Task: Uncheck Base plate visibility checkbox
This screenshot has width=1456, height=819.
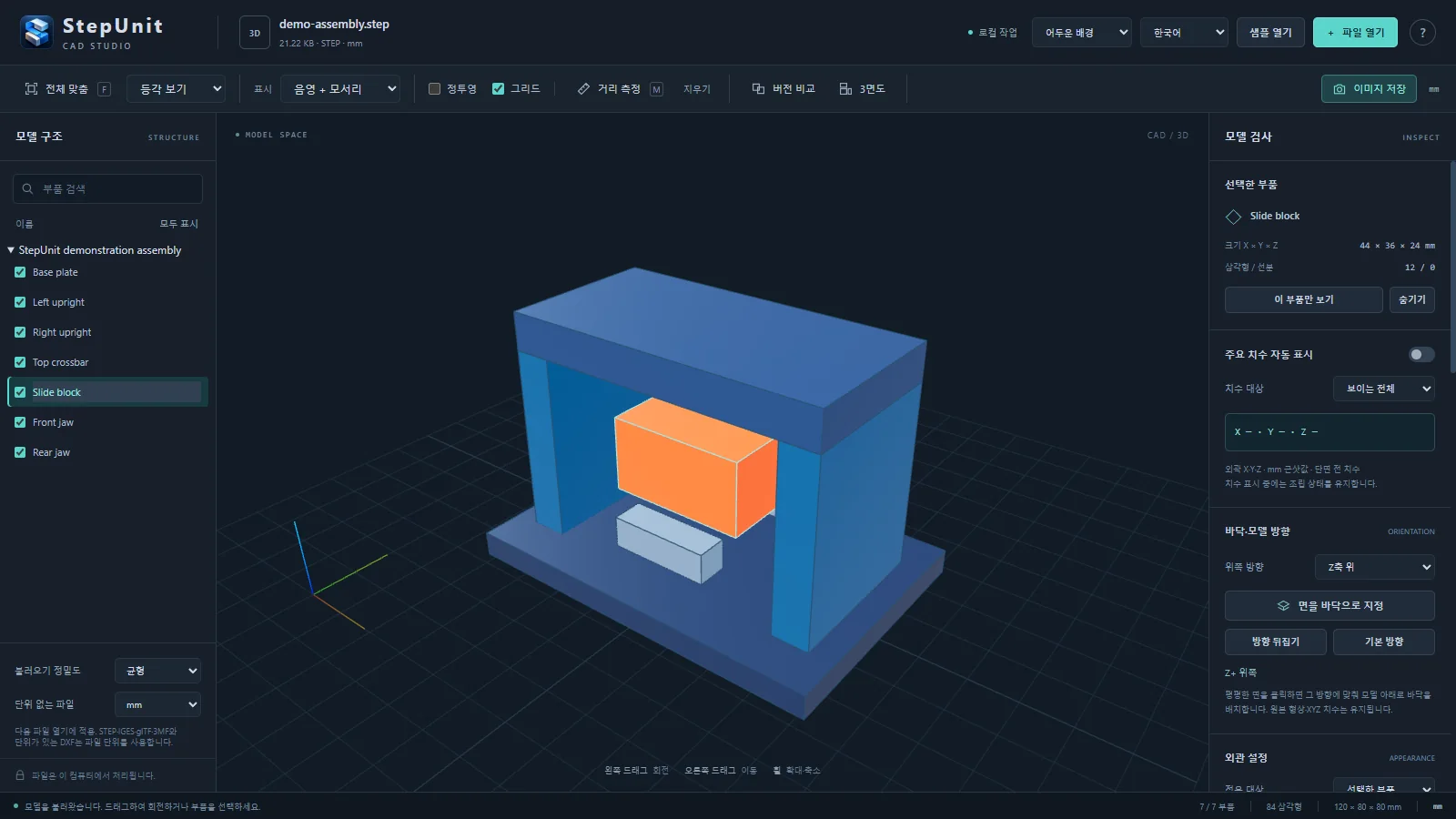Action: click(20, 272)
